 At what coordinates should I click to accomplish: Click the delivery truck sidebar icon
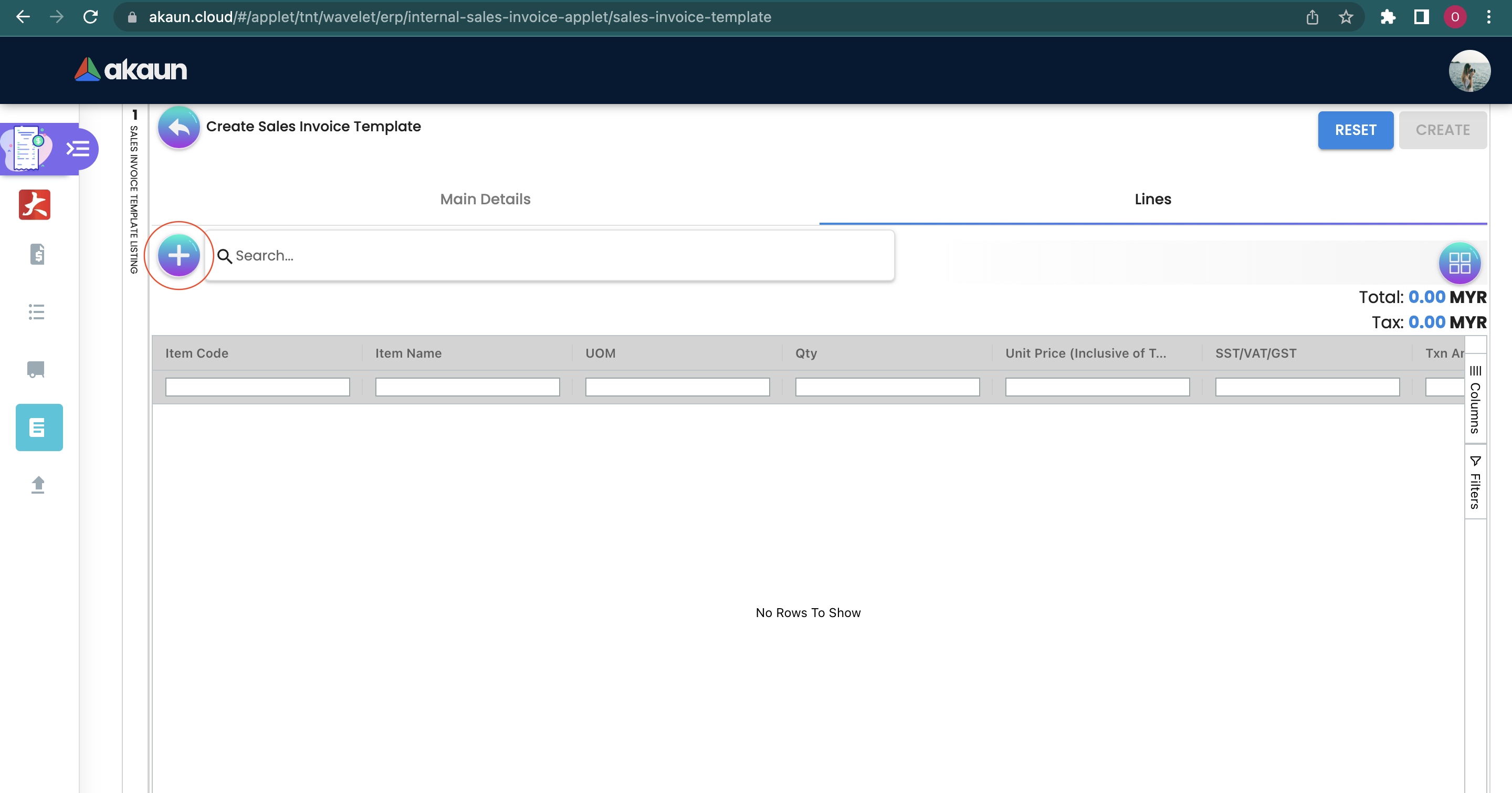click(x=36, y=369)
